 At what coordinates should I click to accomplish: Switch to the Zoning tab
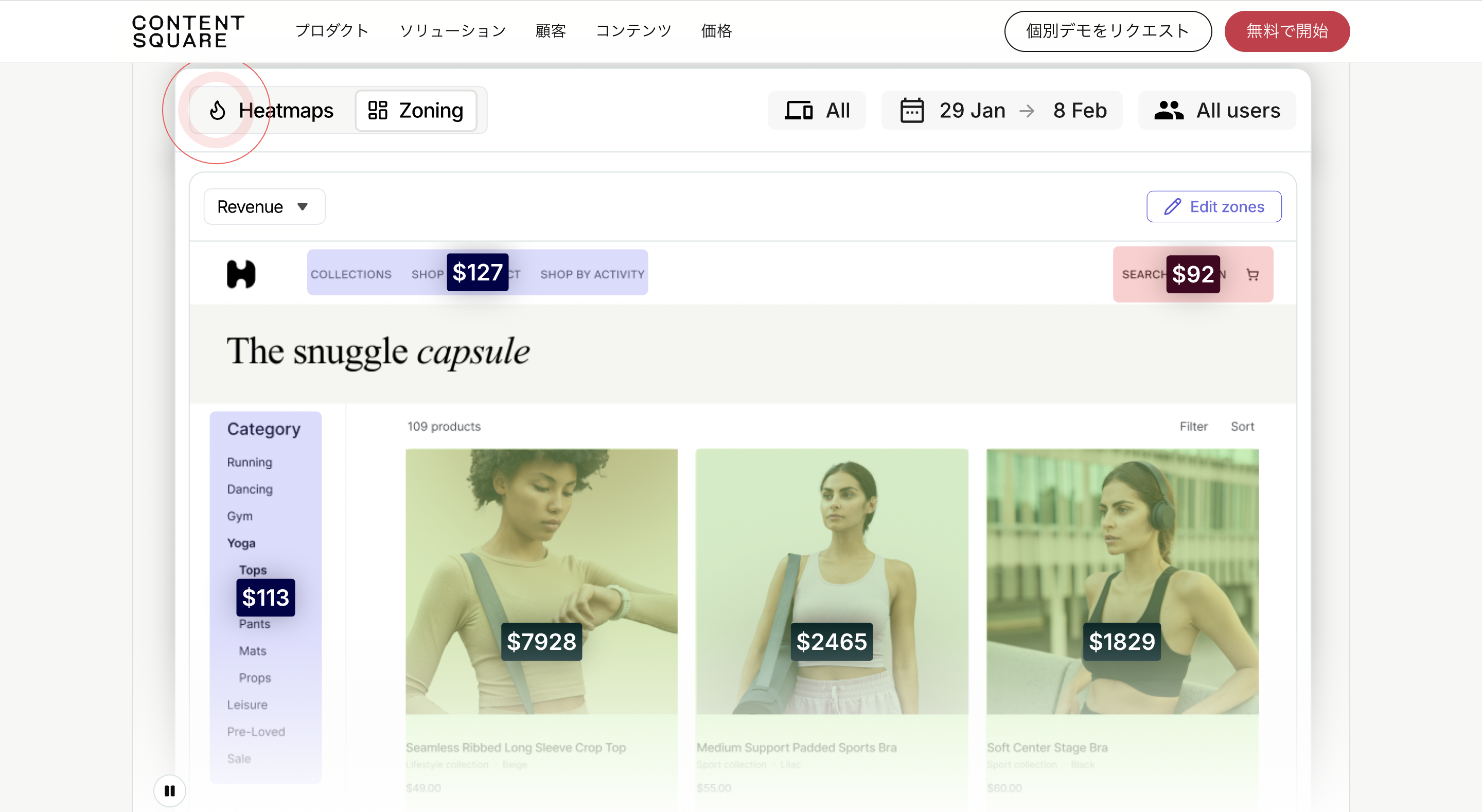[x=416, y=111]
